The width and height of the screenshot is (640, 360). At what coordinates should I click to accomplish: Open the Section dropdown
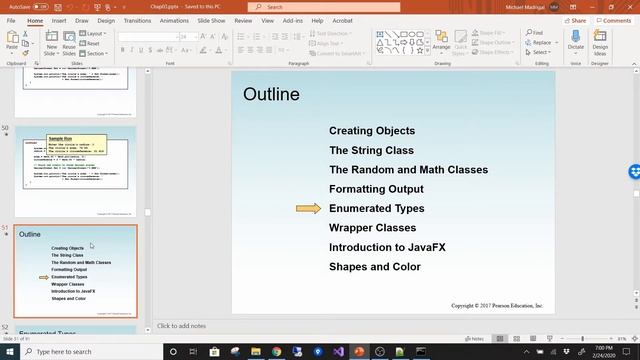pyautogui.click(x=93, y=53)
